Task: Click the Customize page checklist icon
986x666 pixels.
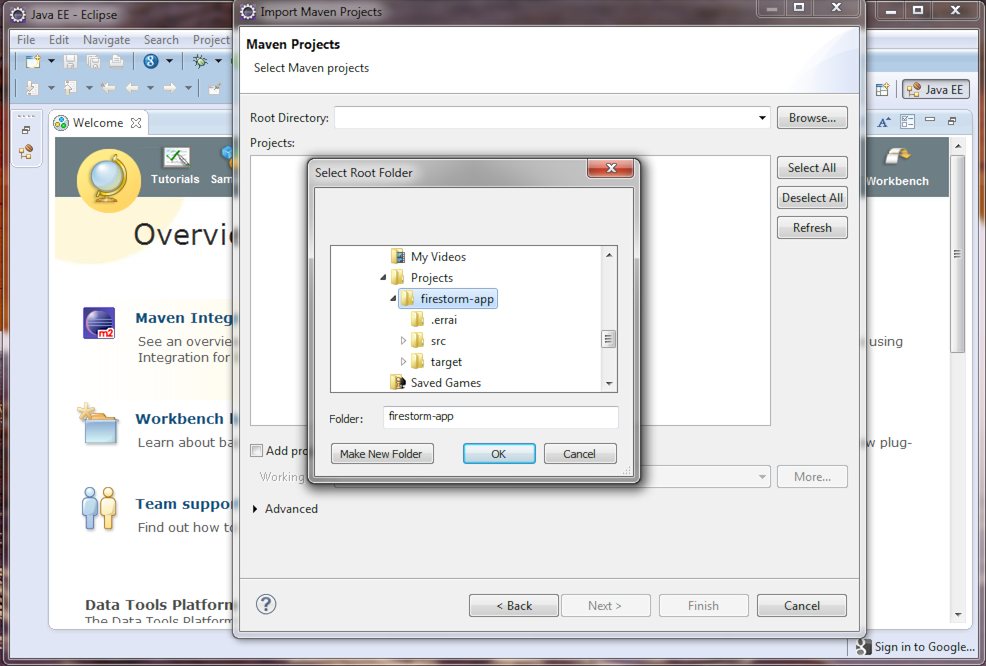Action: coord(907,121)
